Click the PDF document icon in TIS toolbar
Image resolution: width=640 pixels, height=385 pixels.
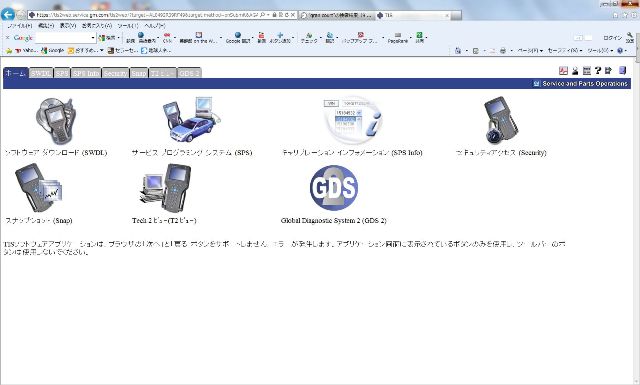point(563,71)
